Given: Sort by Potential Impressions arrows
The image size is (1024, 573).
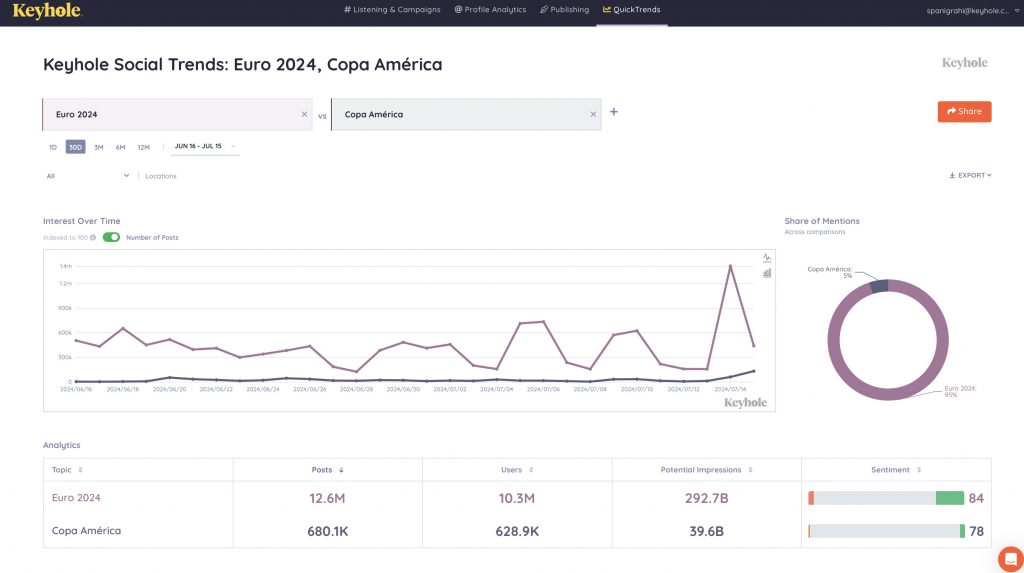Looking at the screenshot, I should 750,470.
